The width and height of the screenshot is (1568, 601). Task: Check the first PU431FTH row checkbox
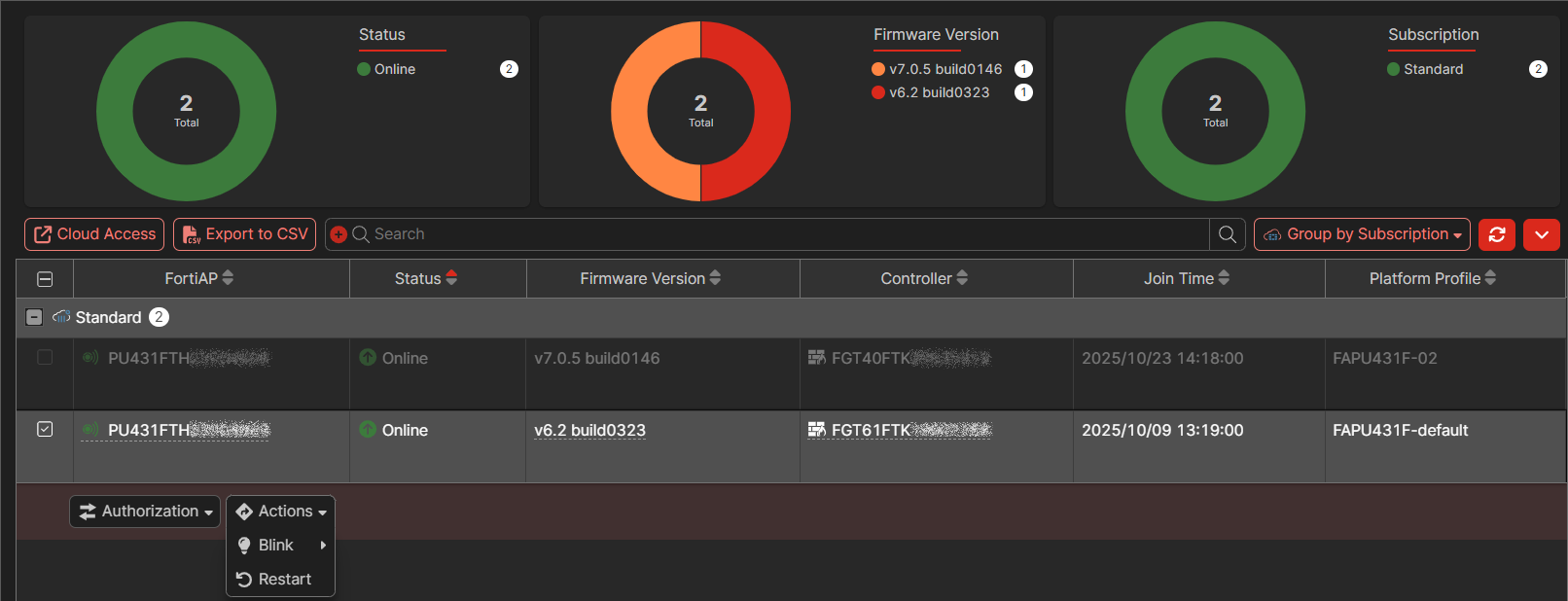pos(45,357)
